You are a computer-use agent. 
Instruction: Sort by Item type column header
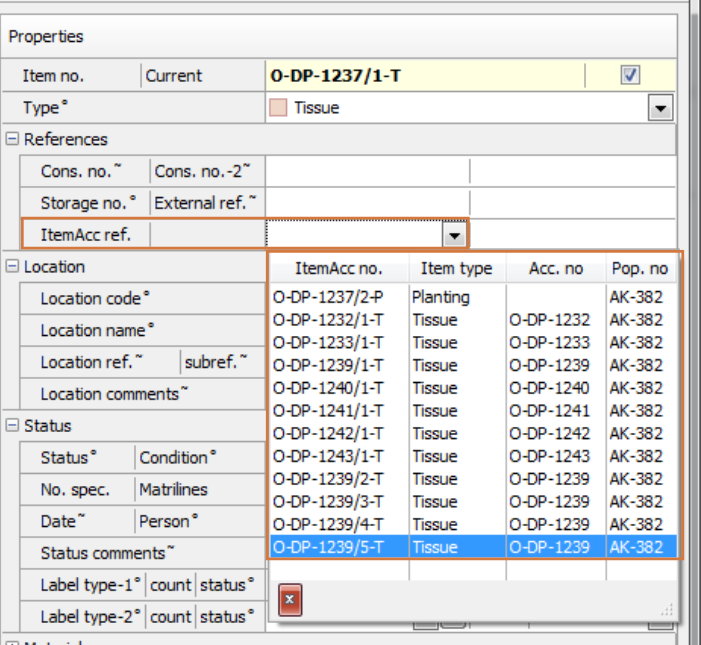pyautogui.click(x=457, y=269)
